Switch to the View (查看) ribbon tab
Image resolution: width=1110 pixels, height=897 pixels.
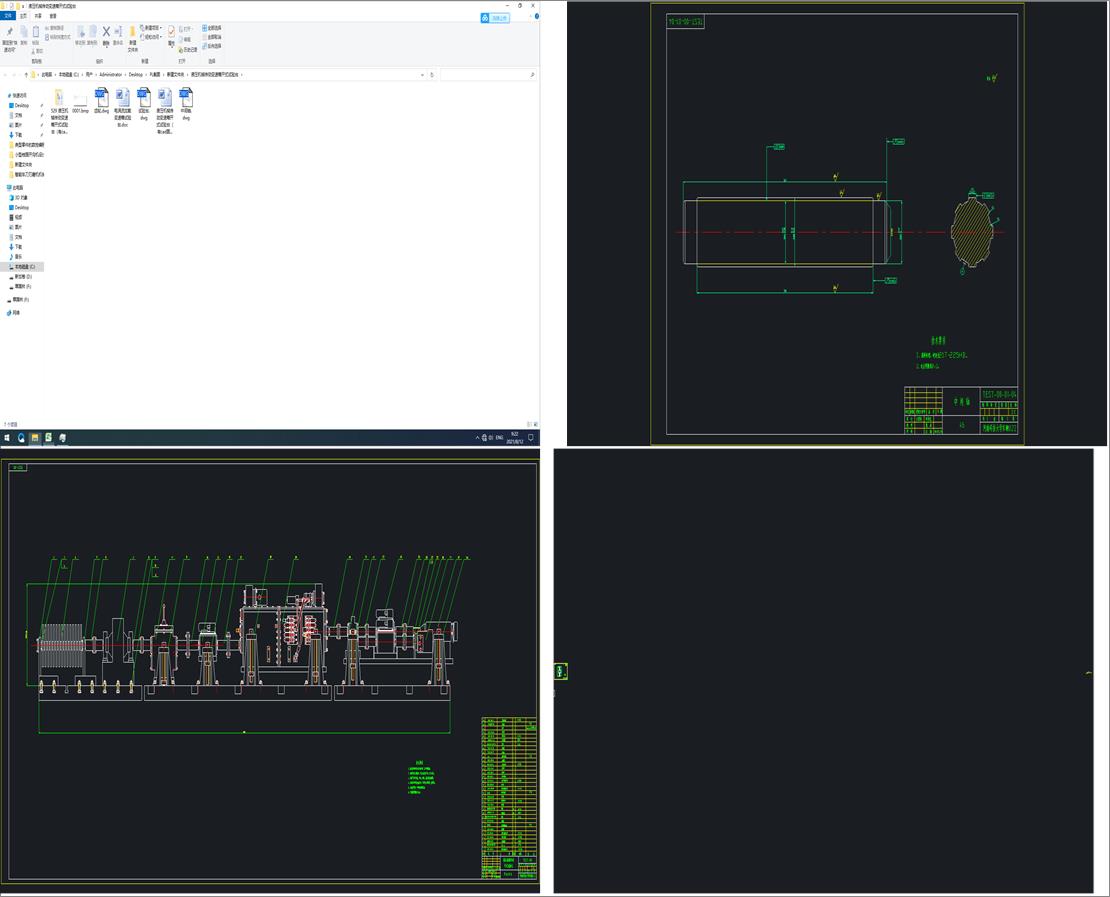pos(53,16)
